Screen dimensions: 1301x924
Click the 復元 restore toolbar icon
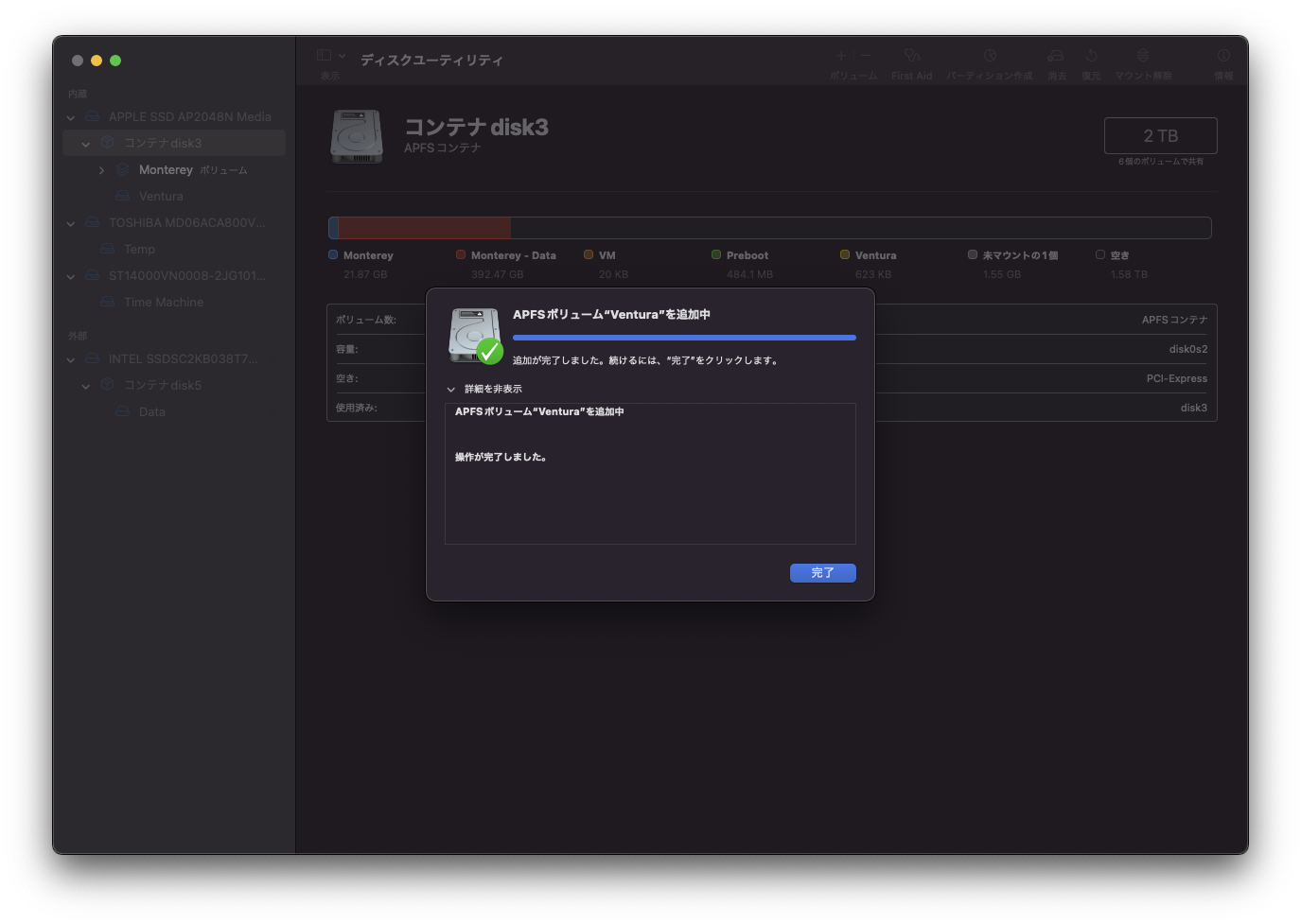pyautogui.click(x=1091, y=56)
